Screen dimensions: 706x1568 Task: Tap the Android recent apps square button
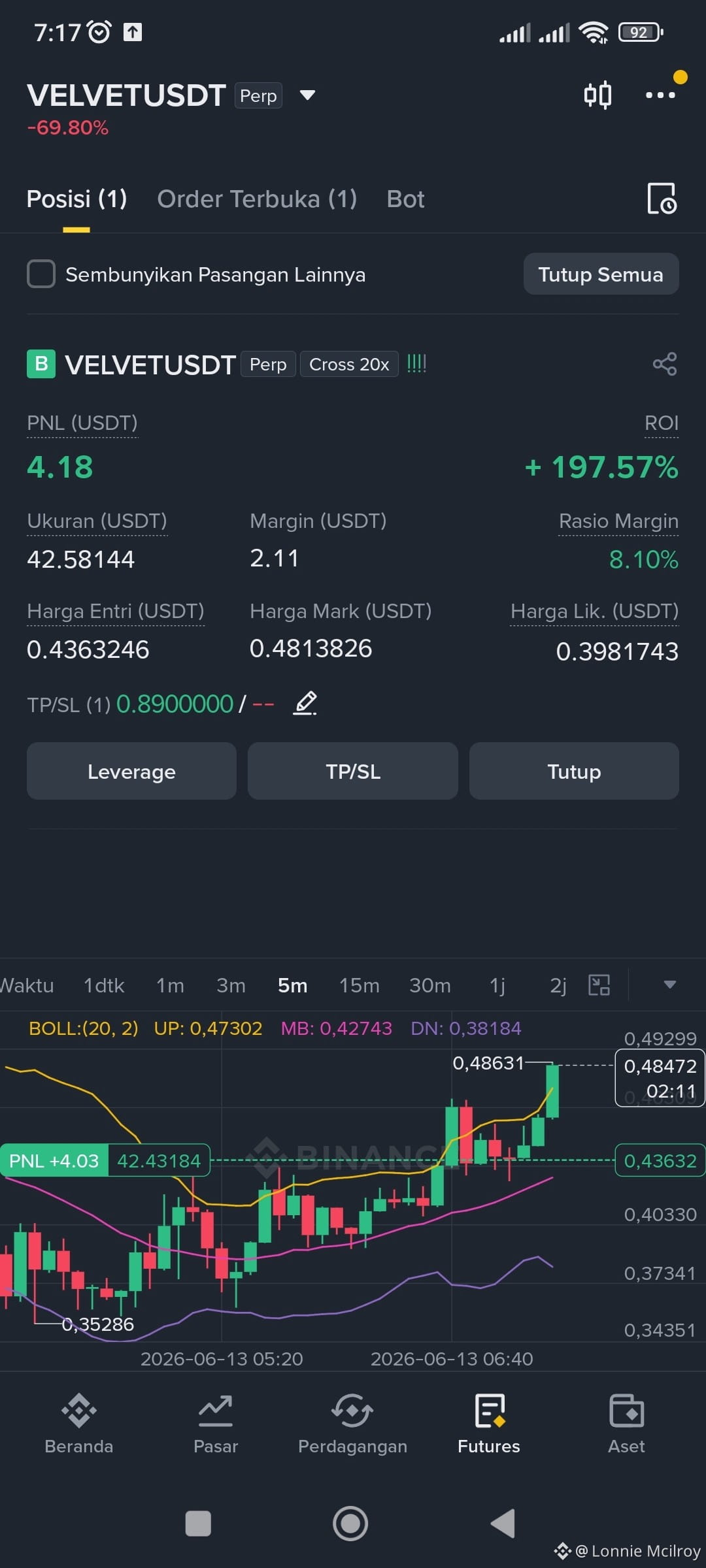198,1524
